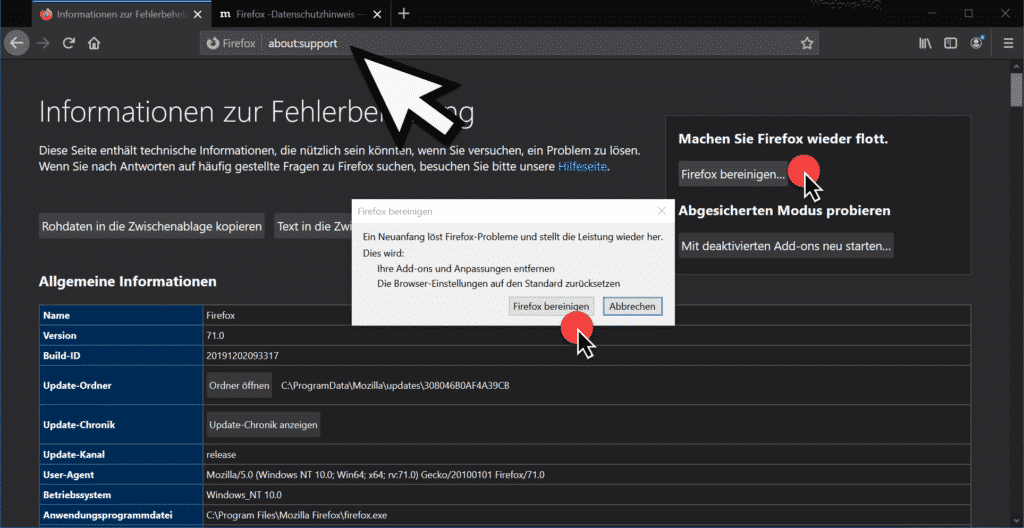Reload the page with the refresh icon
This screenshot has height=528, width=1024.
(x=69, y=44)
